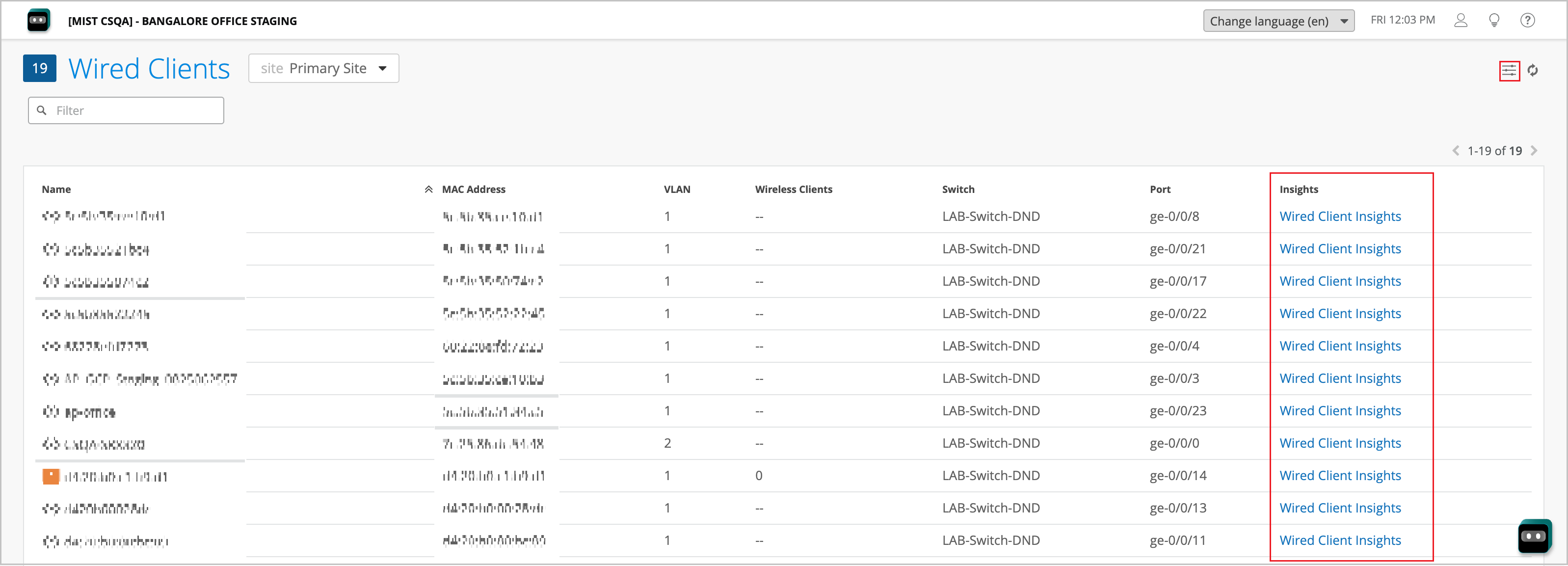The width and height of the screenshot is (1568, 566).
Task: Sort by the Name column header
Action: point(56,189)
